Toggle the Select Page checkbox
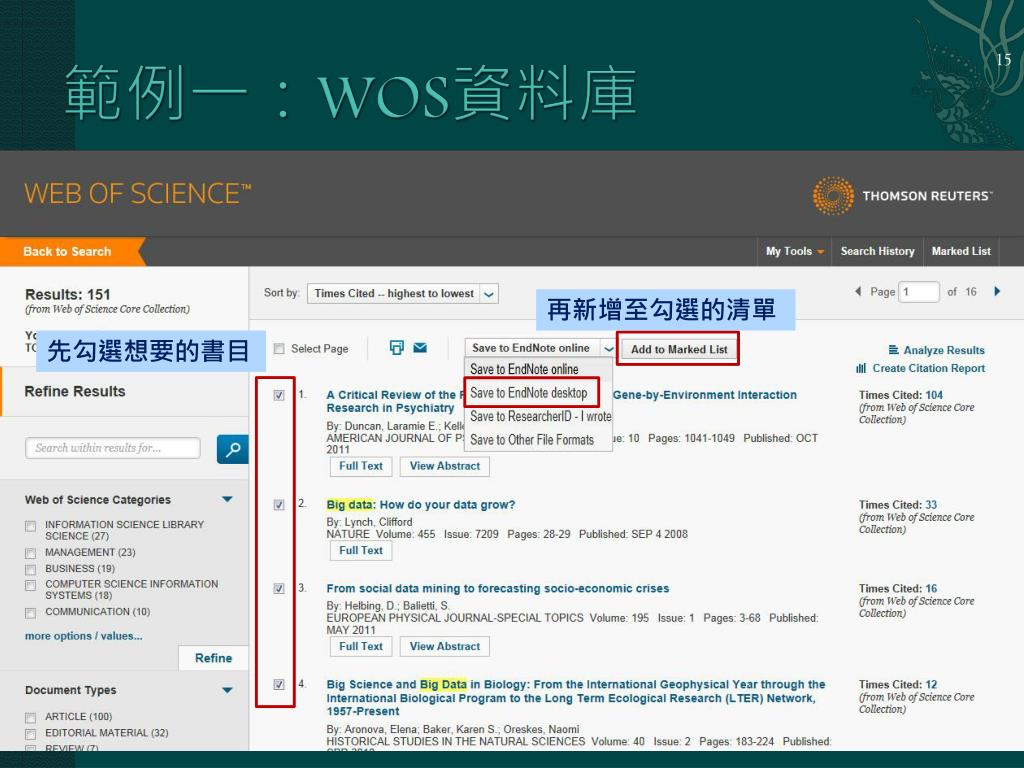The width and height of the screenshot is (1024, 768). coord(279,349)
